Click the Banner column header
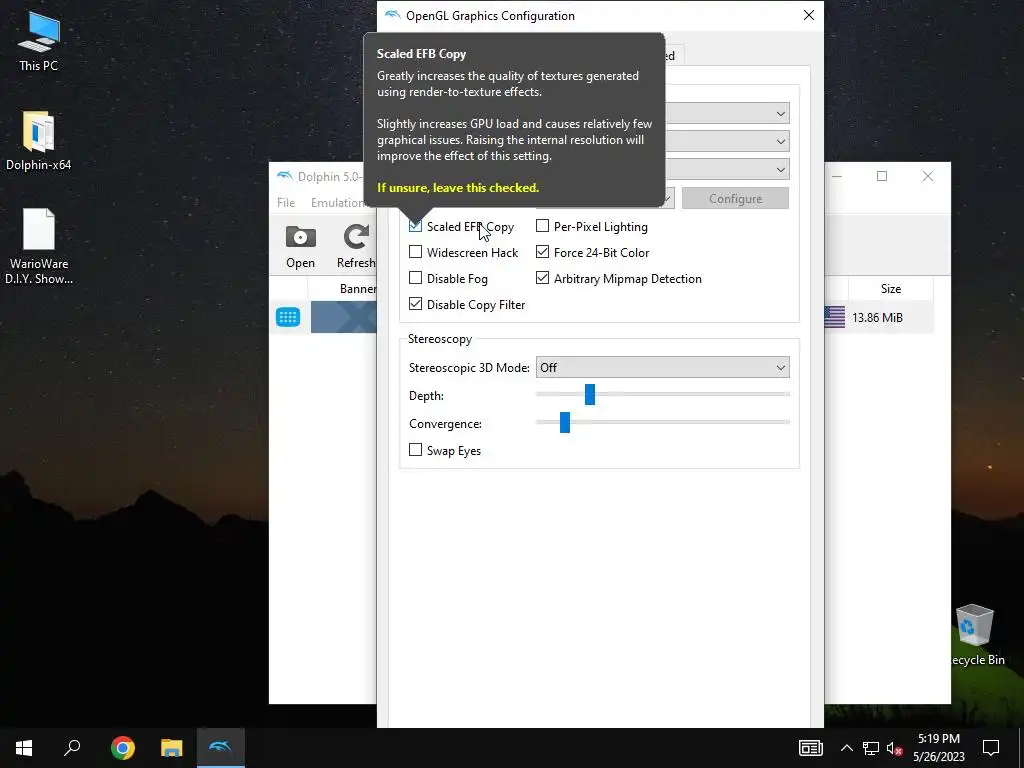1024x768 pixels. coord(358,289)
